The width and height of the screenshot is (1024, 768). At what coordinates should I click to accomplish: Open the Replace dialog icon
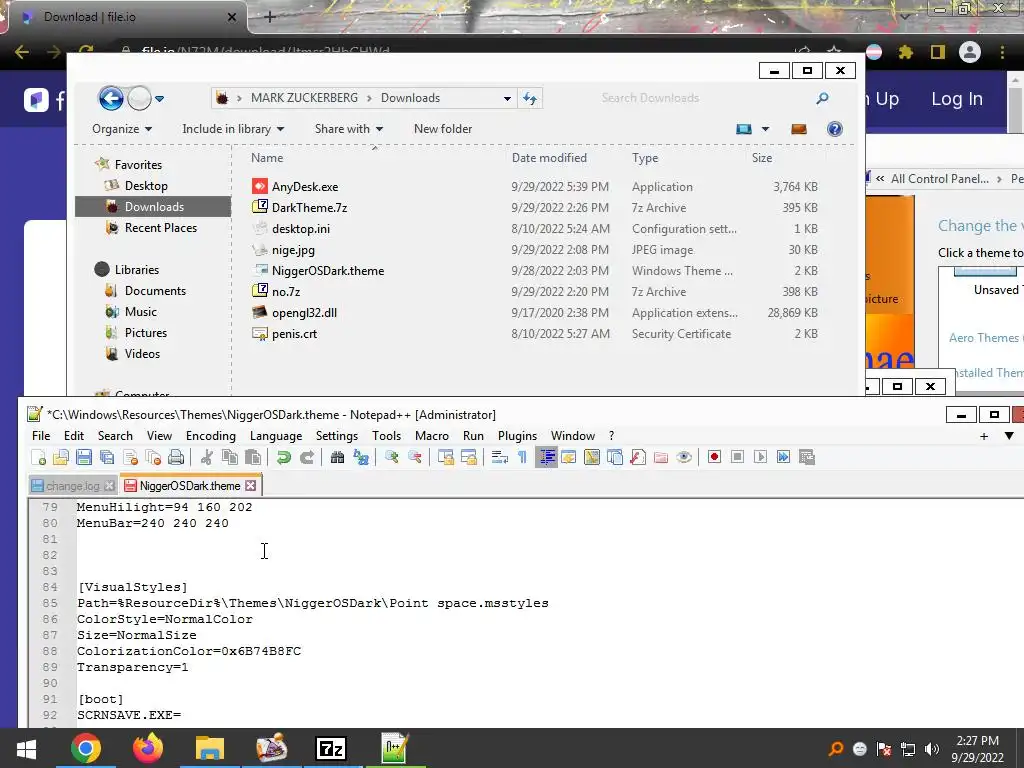(x=360, y=457)
